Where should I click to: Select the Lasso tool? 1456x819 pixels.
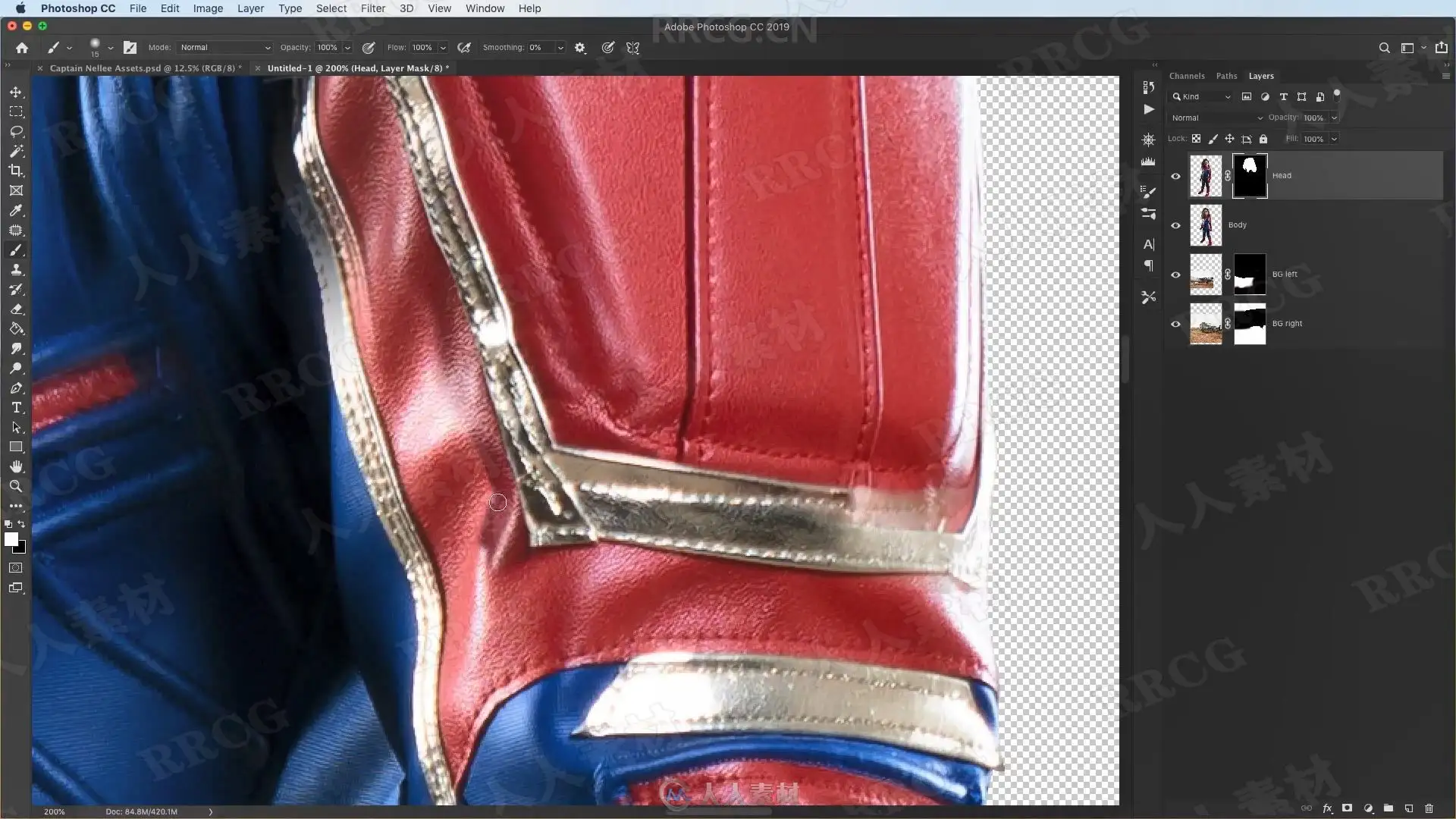click(16, 131)
